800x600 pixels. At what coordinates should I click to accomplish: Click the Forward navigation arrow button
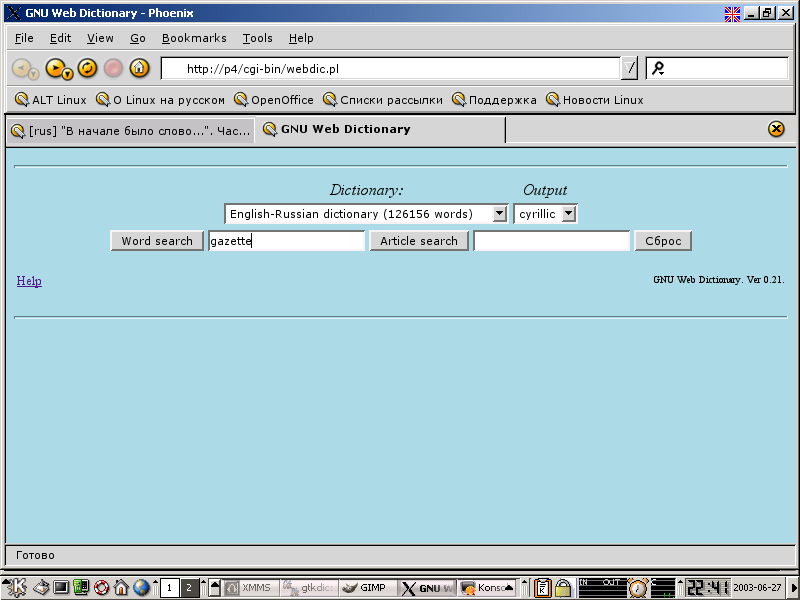tap(54, 67)
